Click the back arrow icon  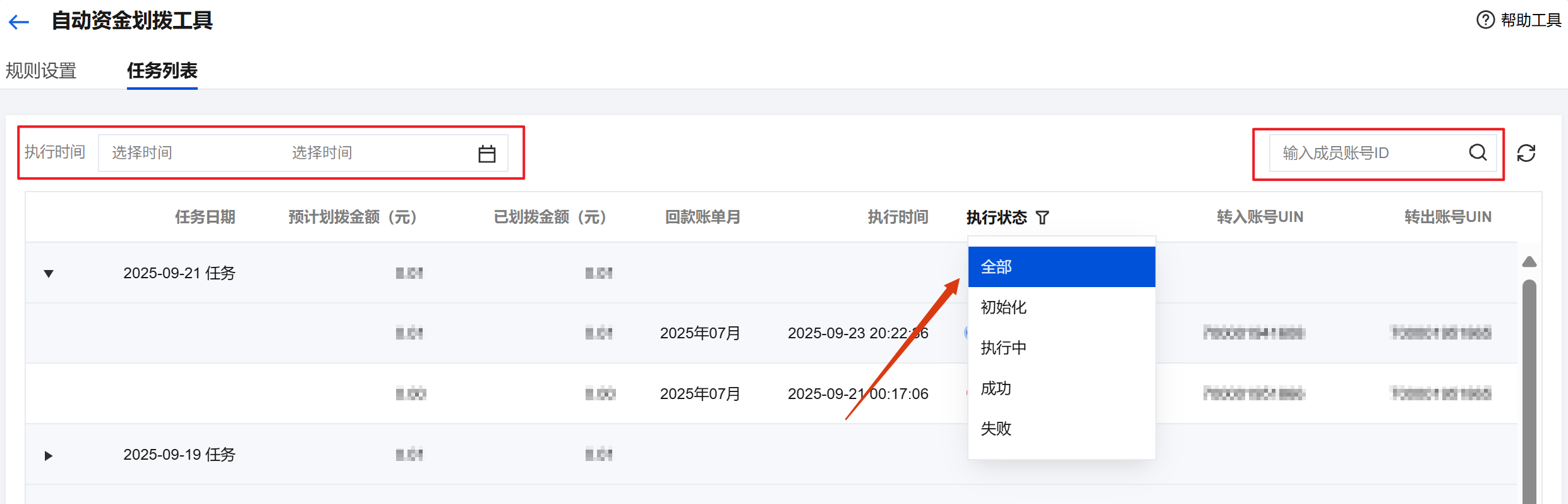(x=19, y=22)
